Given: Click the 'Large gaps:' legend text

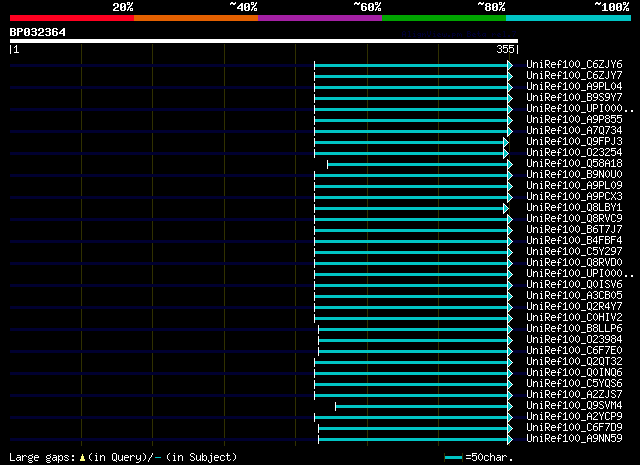Looking at the screenshot, I should (x=42, y=458).
